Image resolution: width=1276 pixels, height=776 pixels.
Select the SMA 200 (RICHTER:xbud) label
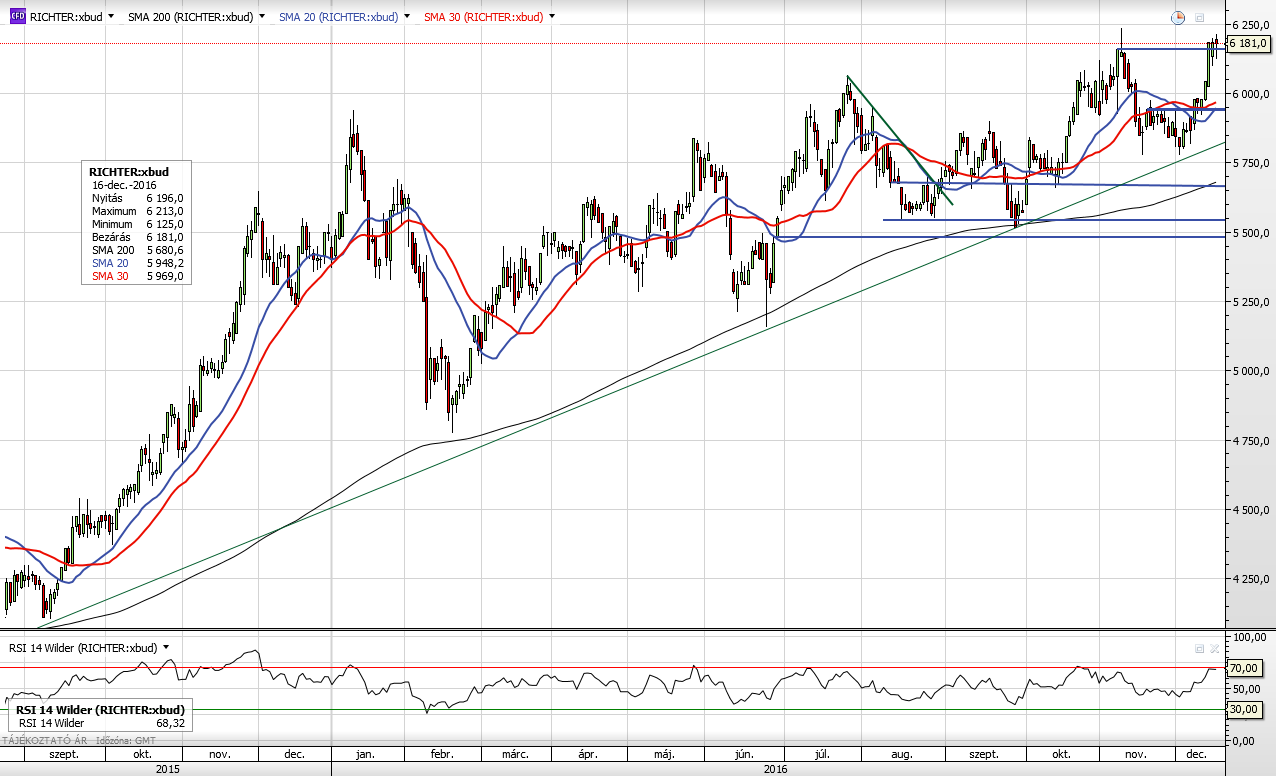coord(190,17)
